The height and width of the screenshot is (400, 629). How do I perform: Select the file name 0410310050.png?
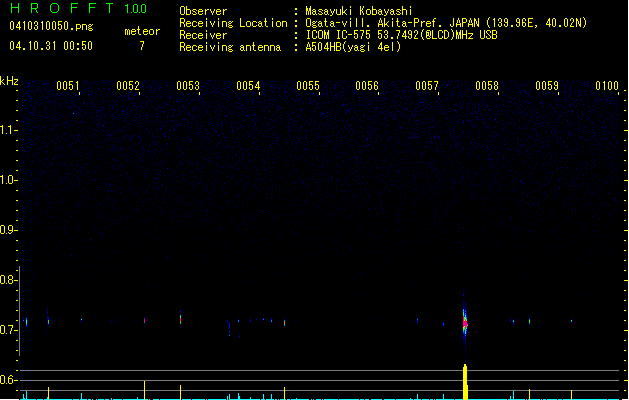point(51,26)
